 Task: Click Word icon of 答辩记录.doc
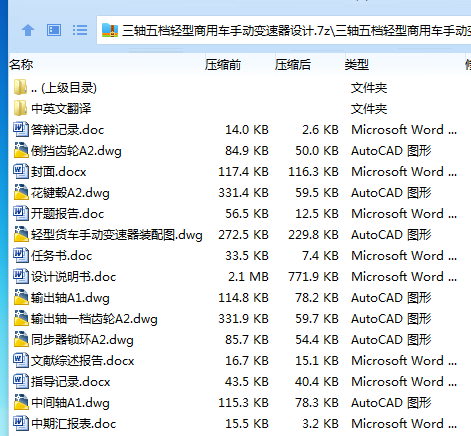click(21, 129)
